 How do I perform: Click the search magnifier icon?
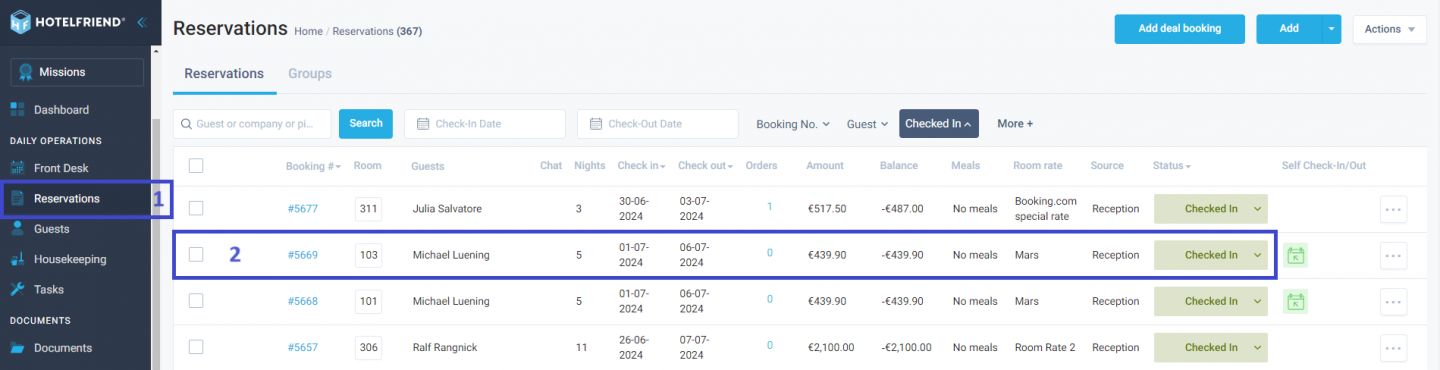pos(187,124)
